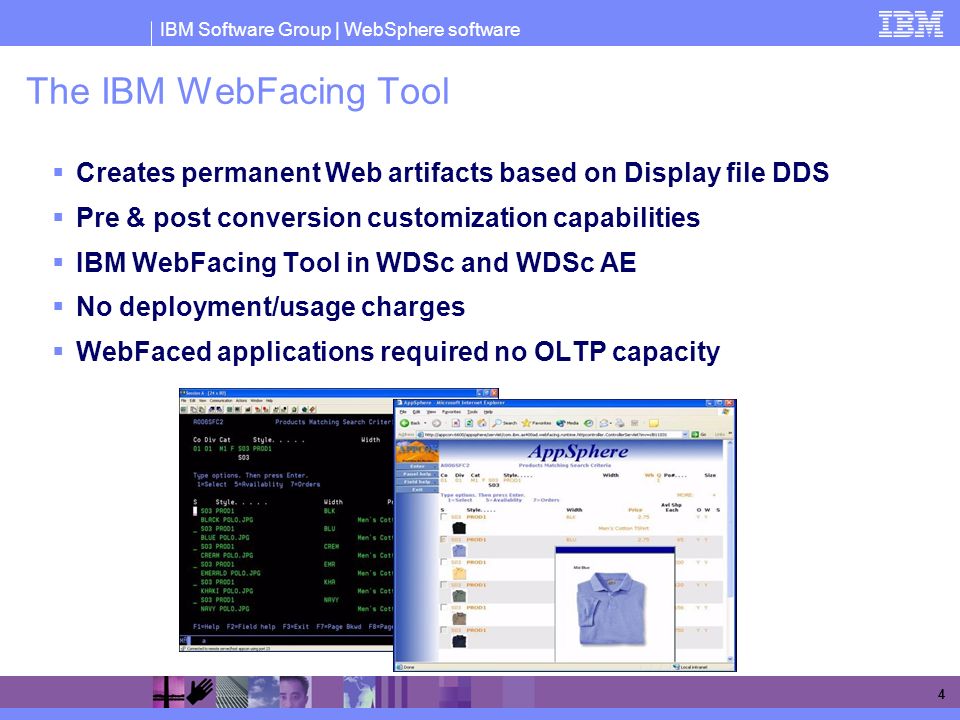Open the Tools menu in Internet Explorer

[472, 411]
